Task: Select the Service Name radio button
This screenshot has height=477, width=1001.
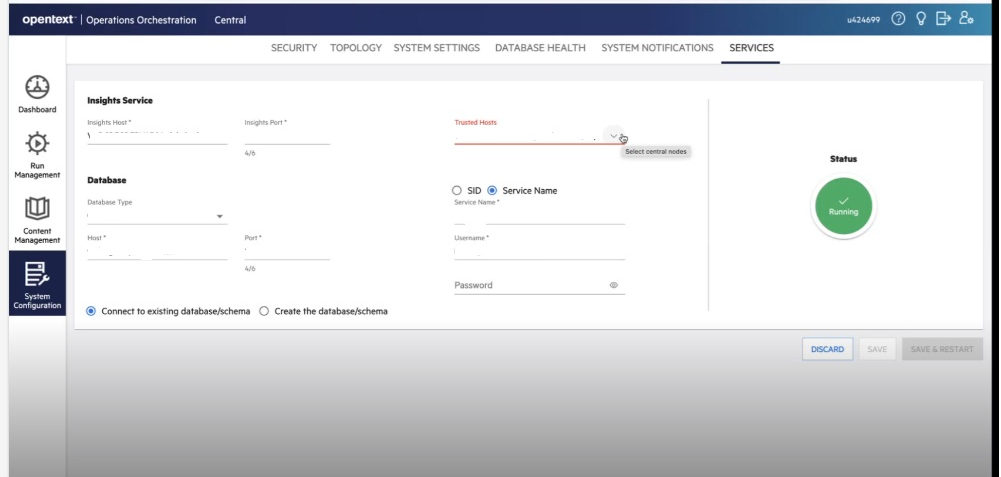Action: point(492,190)
